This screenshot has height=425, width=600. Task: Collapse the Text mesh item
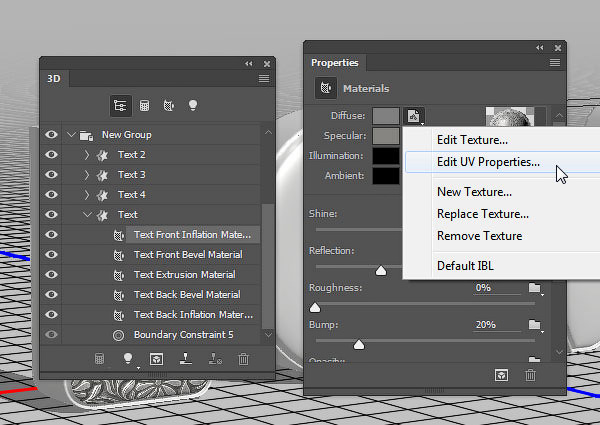87,215
